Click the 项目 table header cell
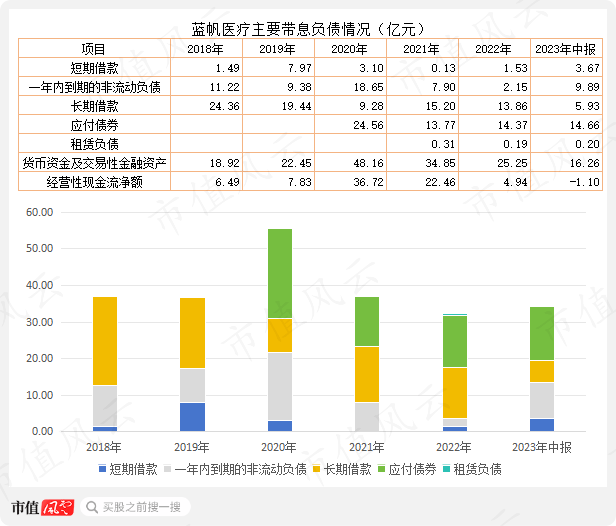The width and height of the screenshot is (616, 526). click(x=94, y=49)
